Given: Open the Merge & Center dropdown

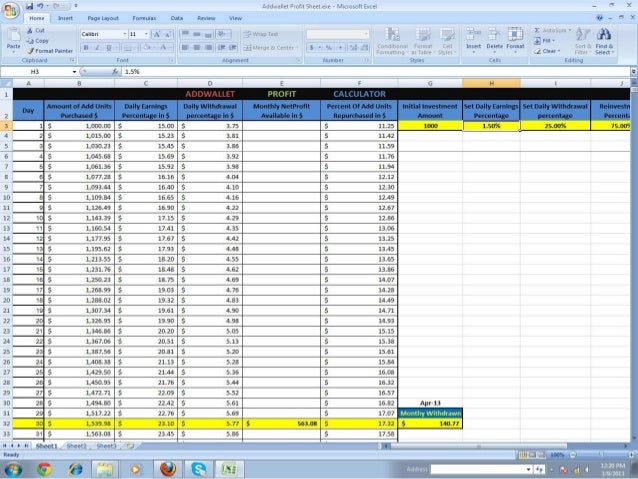Looking at the screenshot, I should click(x=297, y=48).
